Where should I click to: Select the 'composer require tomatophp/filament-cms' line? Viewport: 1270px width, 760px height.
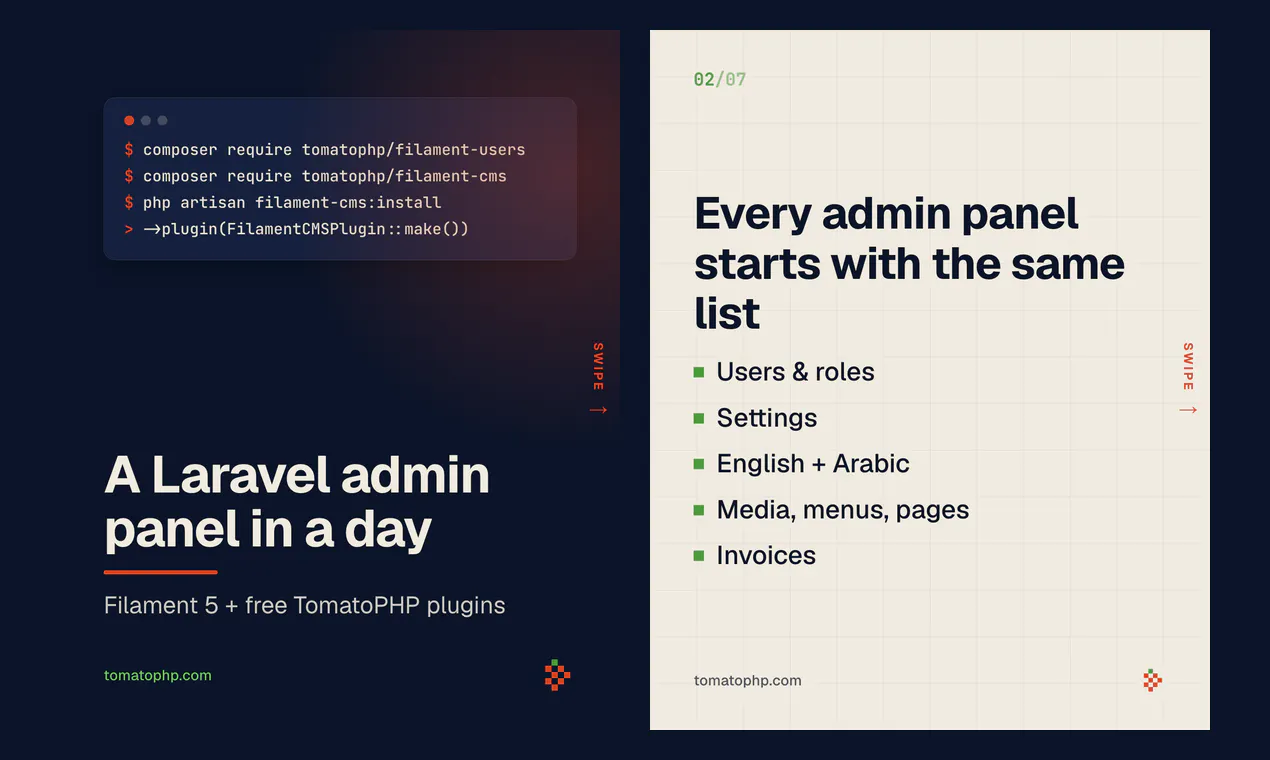click(x=316, y=176)
